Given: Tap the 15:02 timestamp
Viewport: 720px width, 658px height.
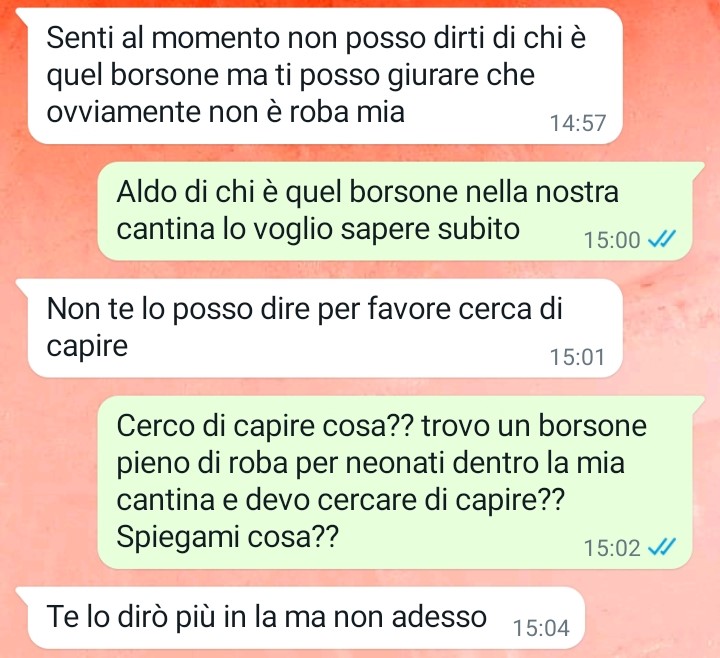Looking at the screenshot, I should (x=612, y=548).
